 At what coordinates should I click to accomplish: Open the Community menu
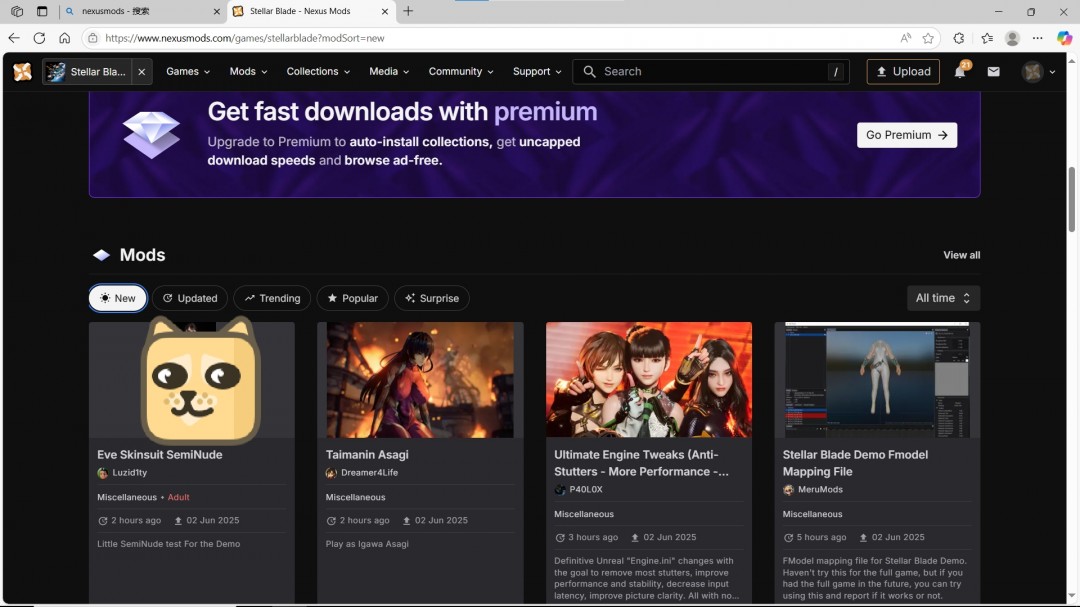[x=461, y=72]
